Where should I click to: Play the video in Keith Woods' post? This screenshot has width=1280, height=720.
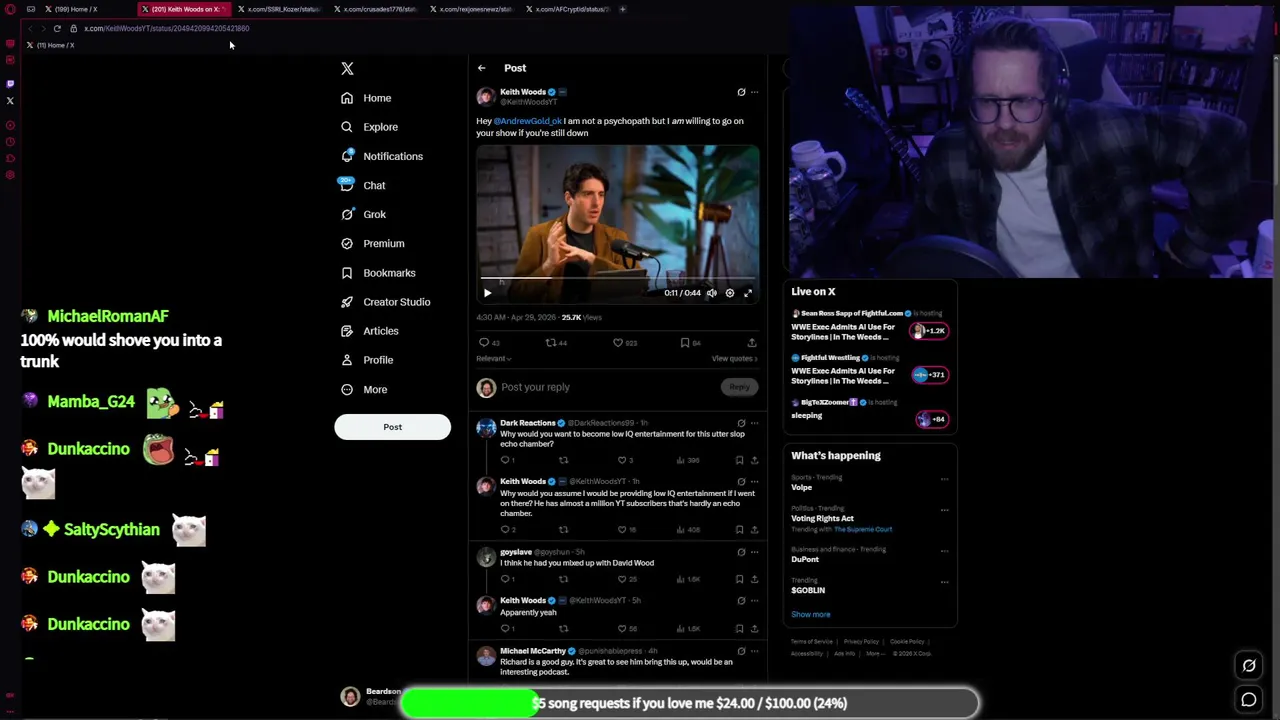[x=487, y=293]
